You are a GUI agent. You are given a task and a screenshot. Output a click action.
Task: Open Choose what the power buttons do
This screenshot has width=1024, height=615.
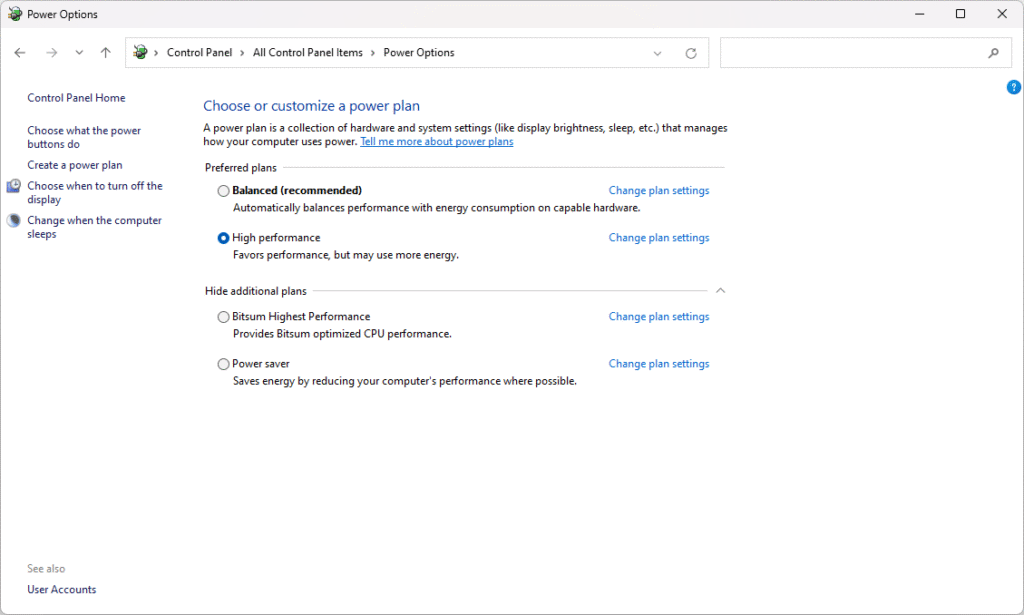[84, 137]
